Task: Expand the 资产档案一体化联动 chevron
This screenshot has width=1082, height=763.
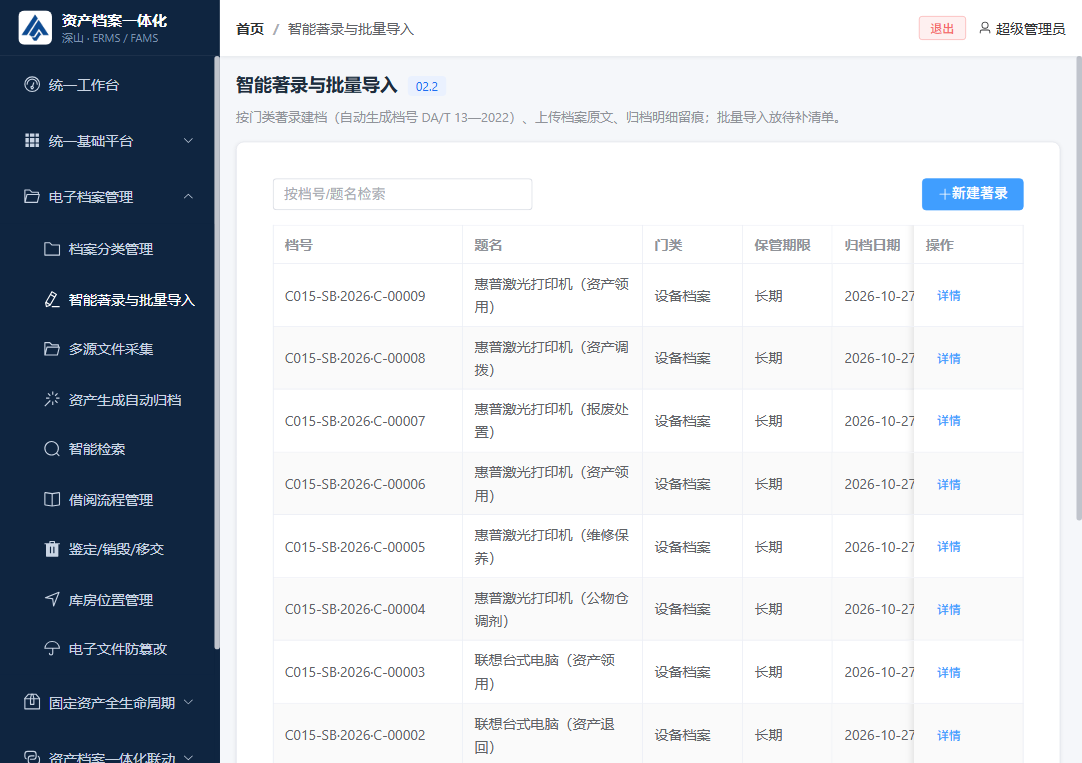Action: [x=188, y=757]
